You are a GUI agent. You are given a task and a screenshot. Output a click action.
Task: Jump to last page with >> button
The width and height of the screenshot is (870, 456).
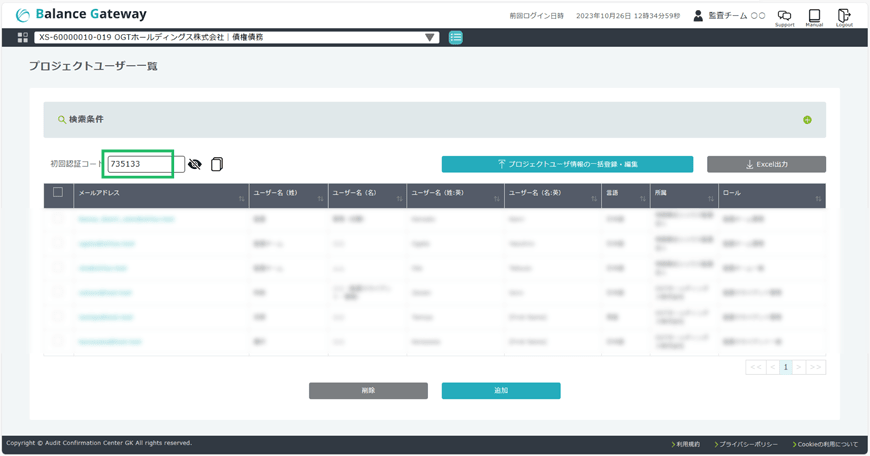pyautogui.click(x=816, y=367)
